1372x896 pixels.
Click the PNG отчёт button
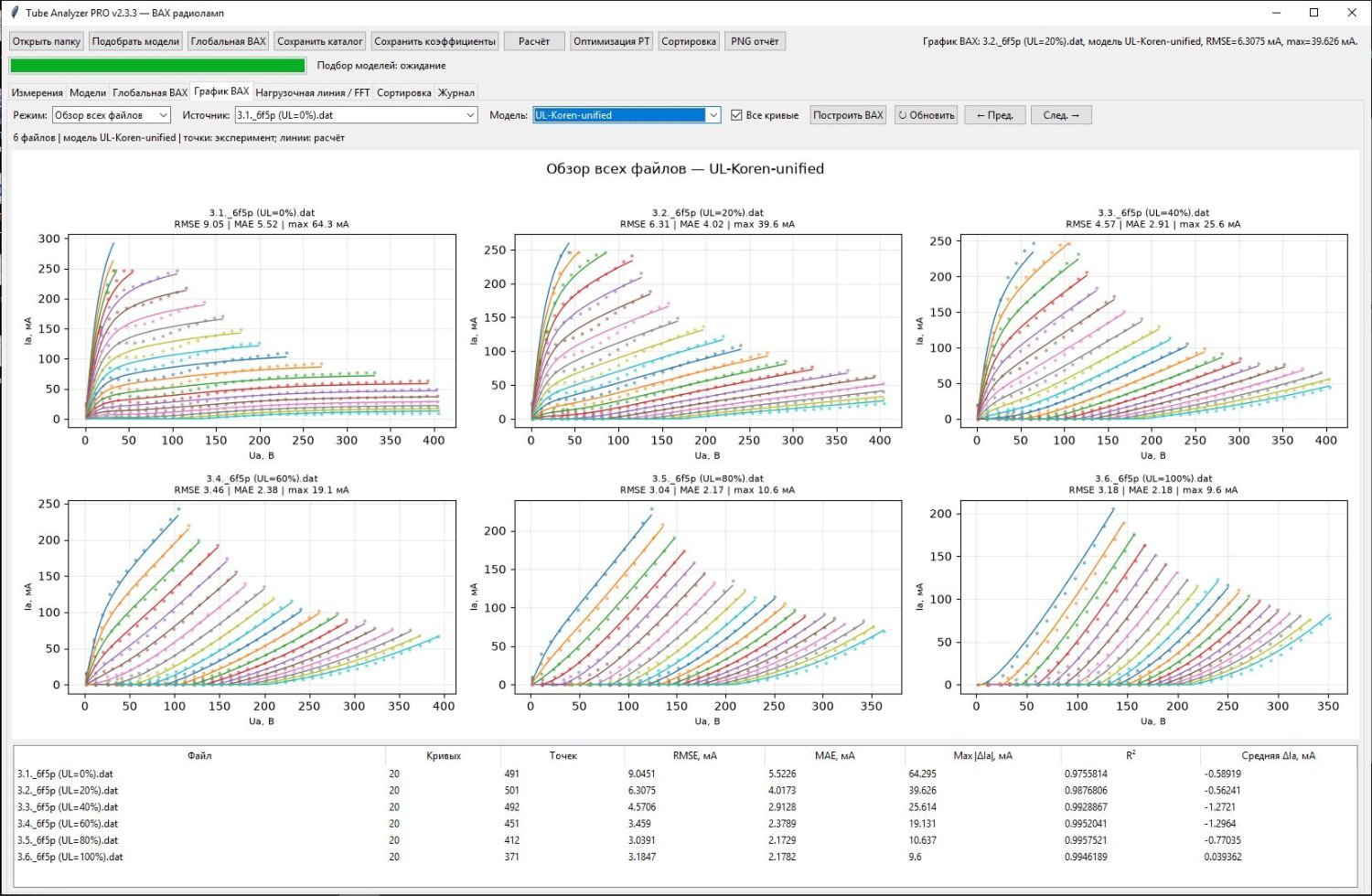point(755,41)
